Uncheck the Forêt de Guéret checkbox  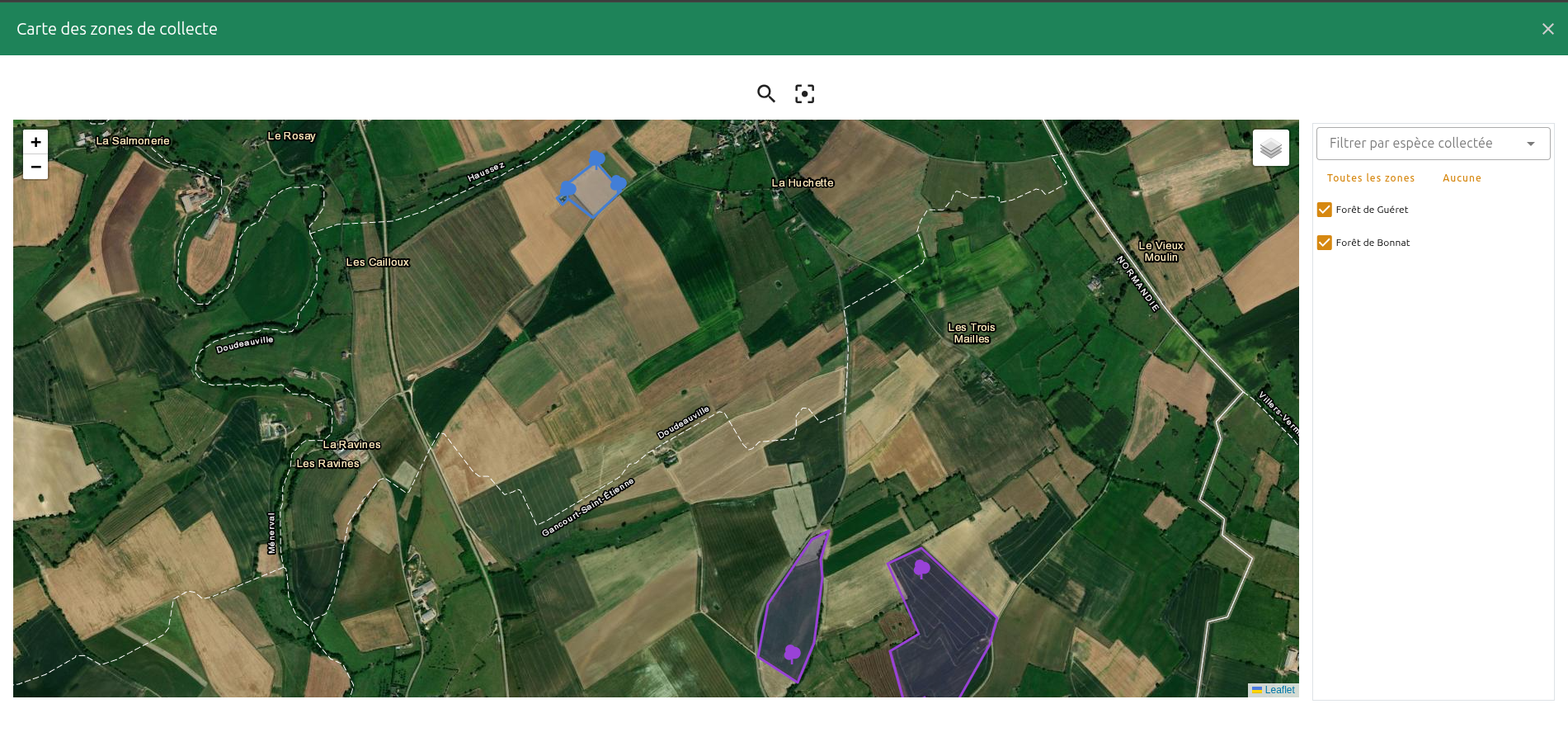pos(1325,210)
